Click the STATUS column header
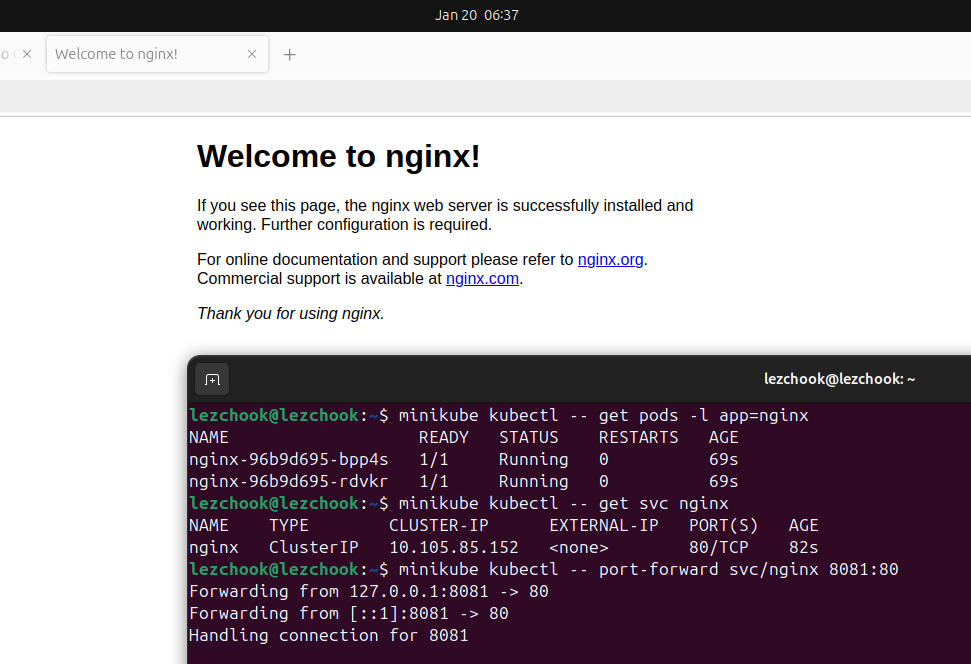 click(529, 437)
